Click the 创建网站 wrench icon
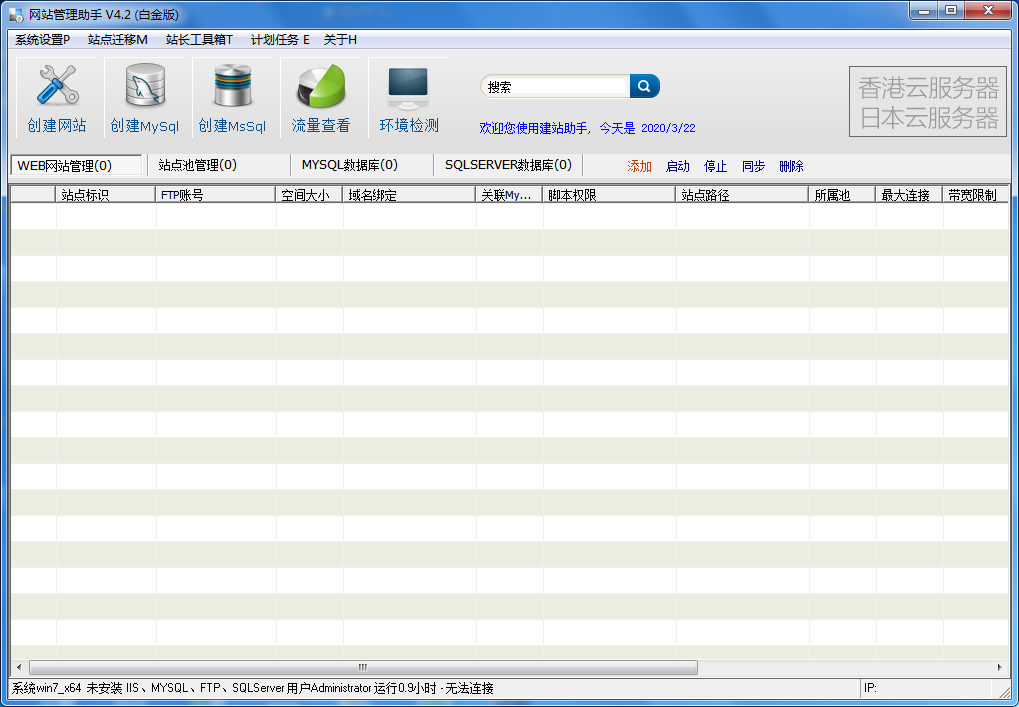The width and height of the screenshot is (1019, 707). tap(57, 88)
